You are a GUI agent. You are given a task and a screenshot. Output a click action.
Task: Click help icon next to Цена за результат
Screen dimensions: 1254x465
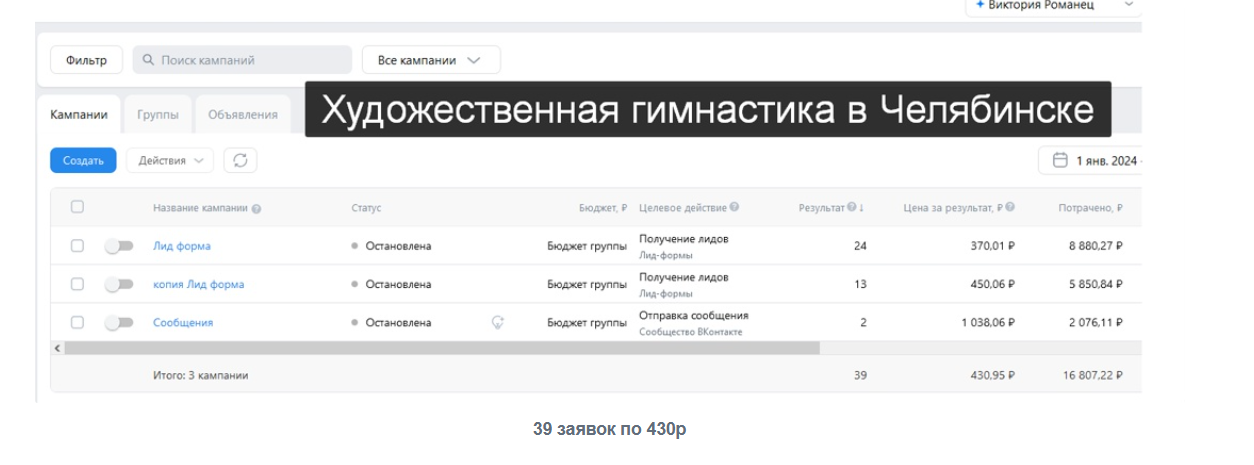(x=1010, y=208)
